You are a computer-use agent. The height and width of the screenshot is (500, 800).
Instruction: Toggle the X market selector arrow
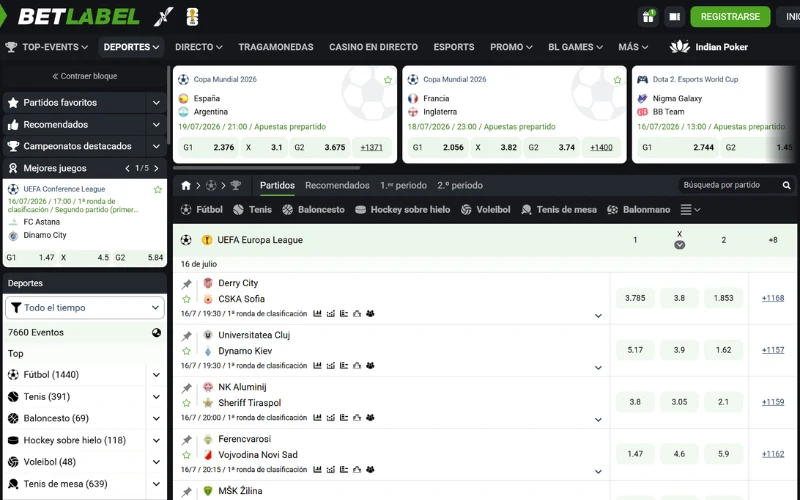click(x=679, y=245)
